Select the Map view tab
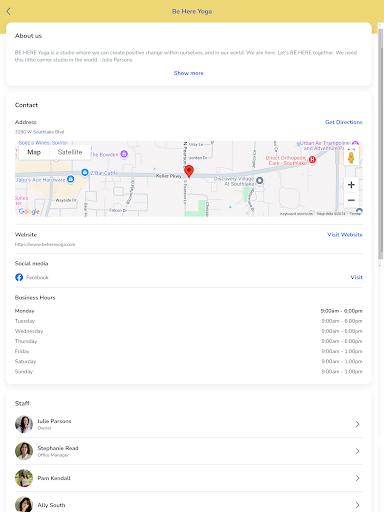Screen dimensions: 384x512 tap(34, 152)
